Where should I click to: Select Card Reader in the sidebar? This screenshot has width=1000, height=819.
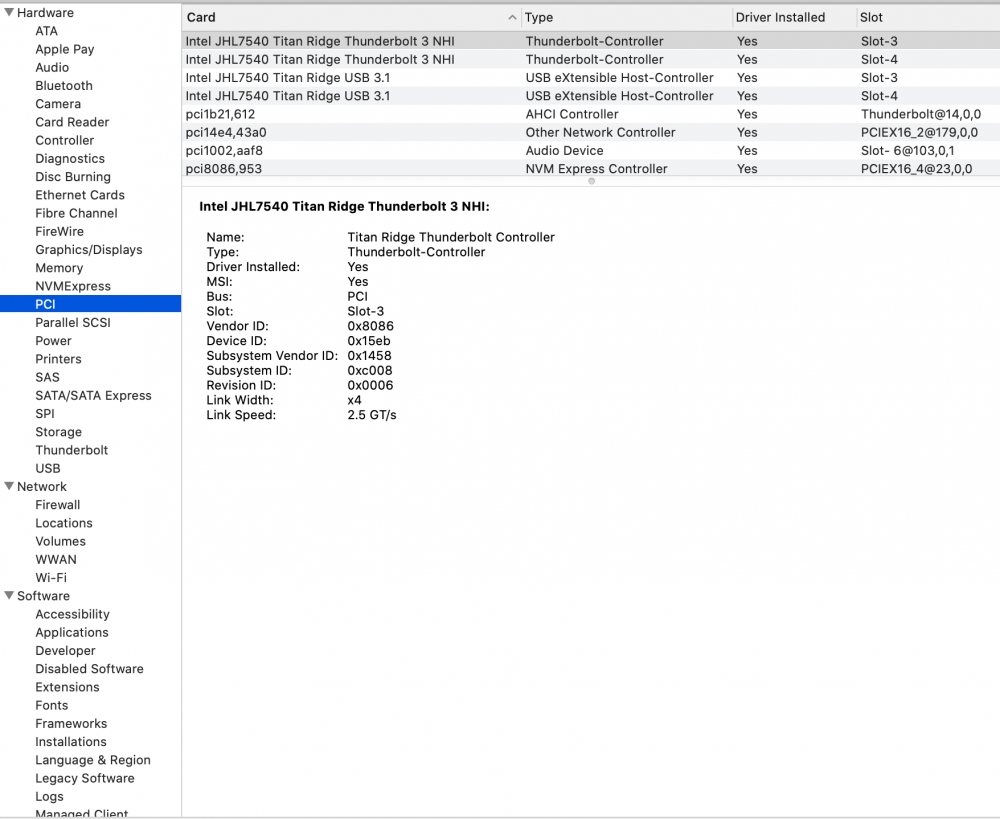click(72, 122)
